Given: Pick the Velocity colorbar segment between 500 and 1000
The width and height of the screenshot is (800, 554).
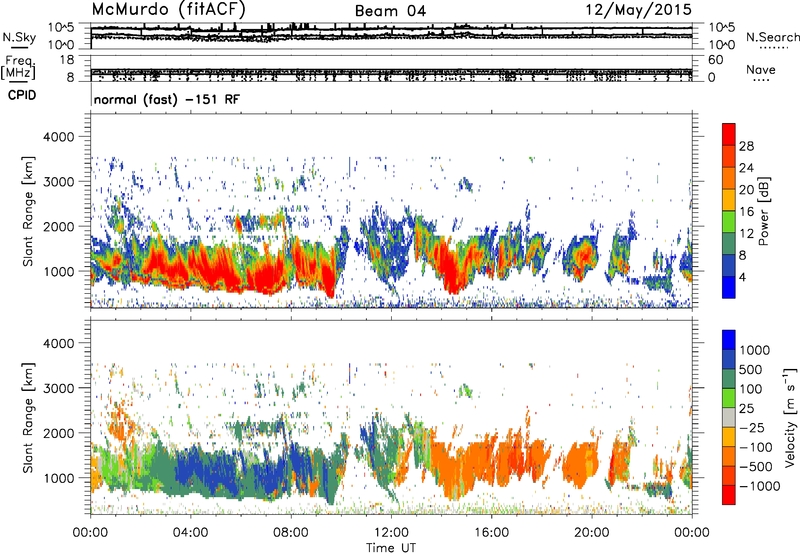Looking at the screenshot, I should (729, 359).
